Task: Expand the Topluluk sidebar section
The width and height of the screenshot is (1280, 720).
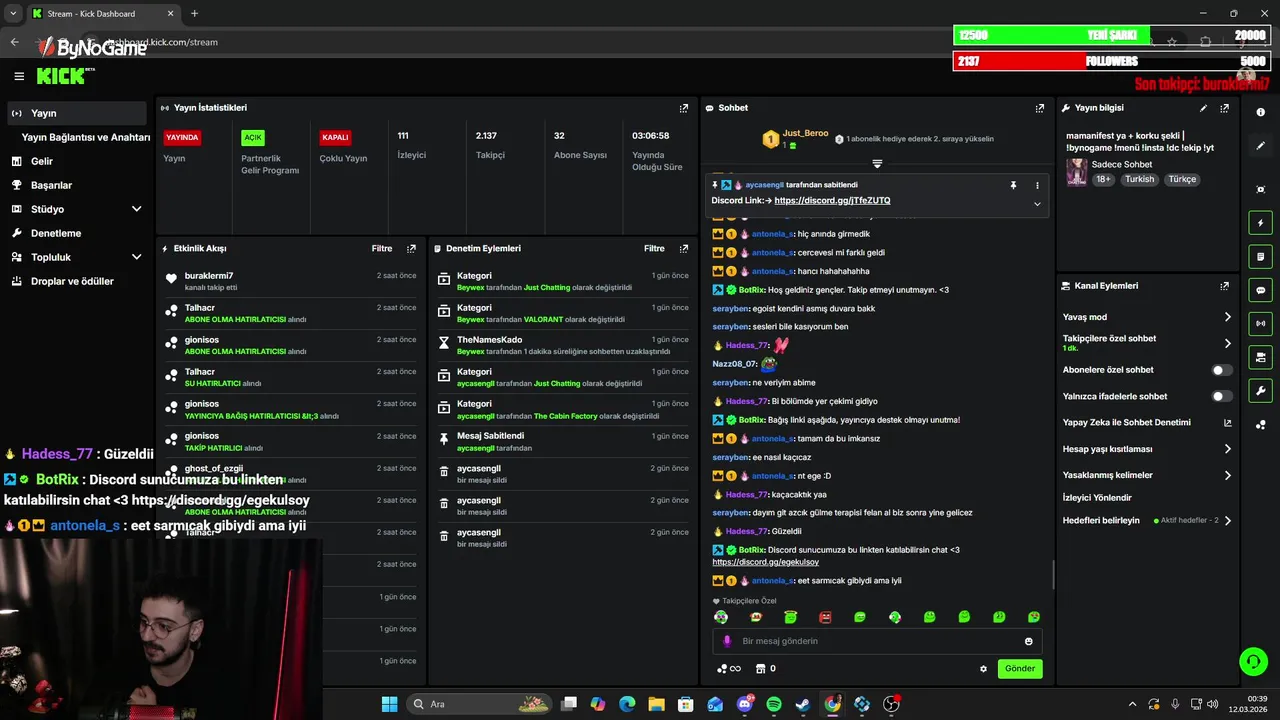Action: (136, 257)
